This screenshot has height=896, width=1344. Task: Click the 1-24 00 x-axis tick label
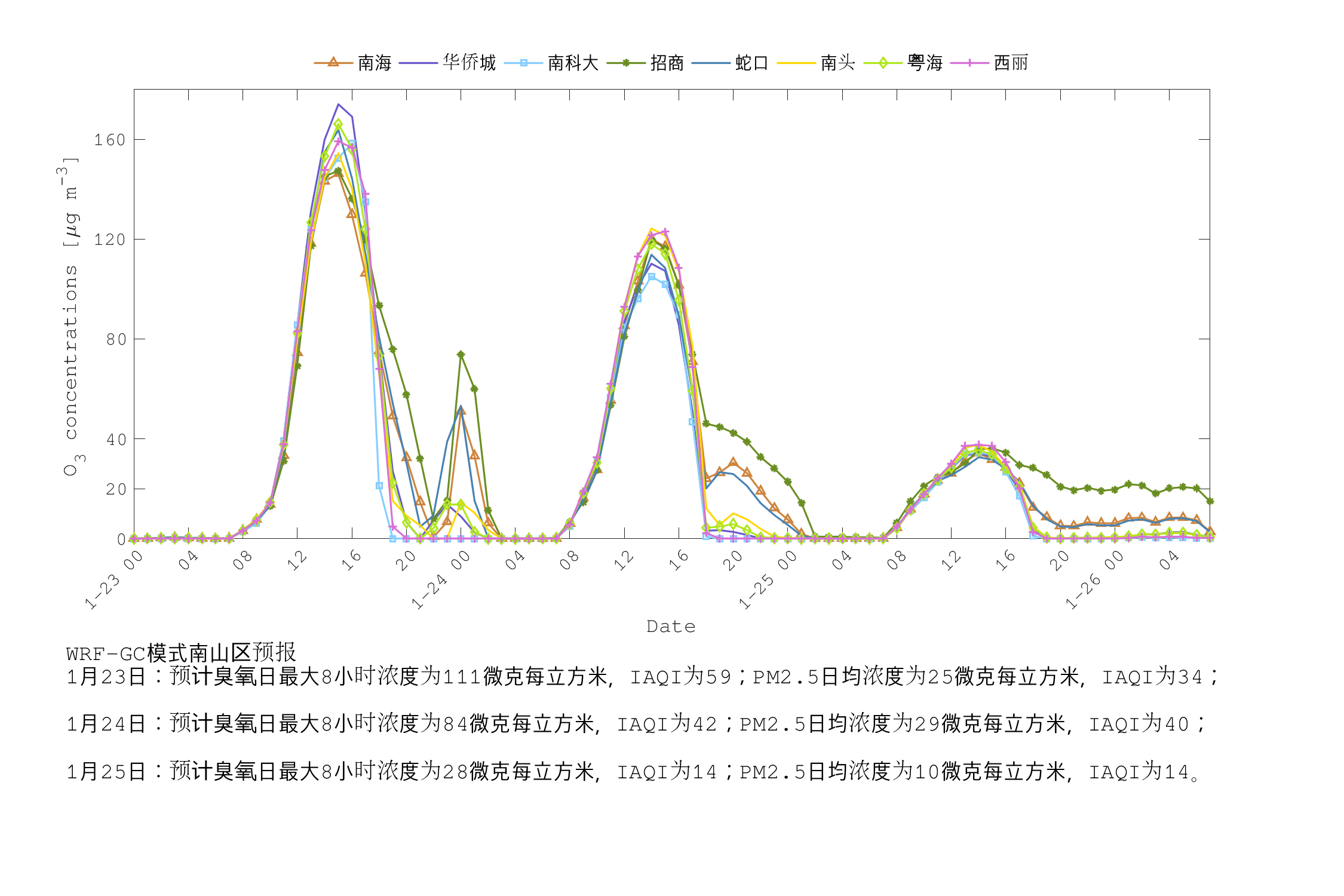coord(441,579)
